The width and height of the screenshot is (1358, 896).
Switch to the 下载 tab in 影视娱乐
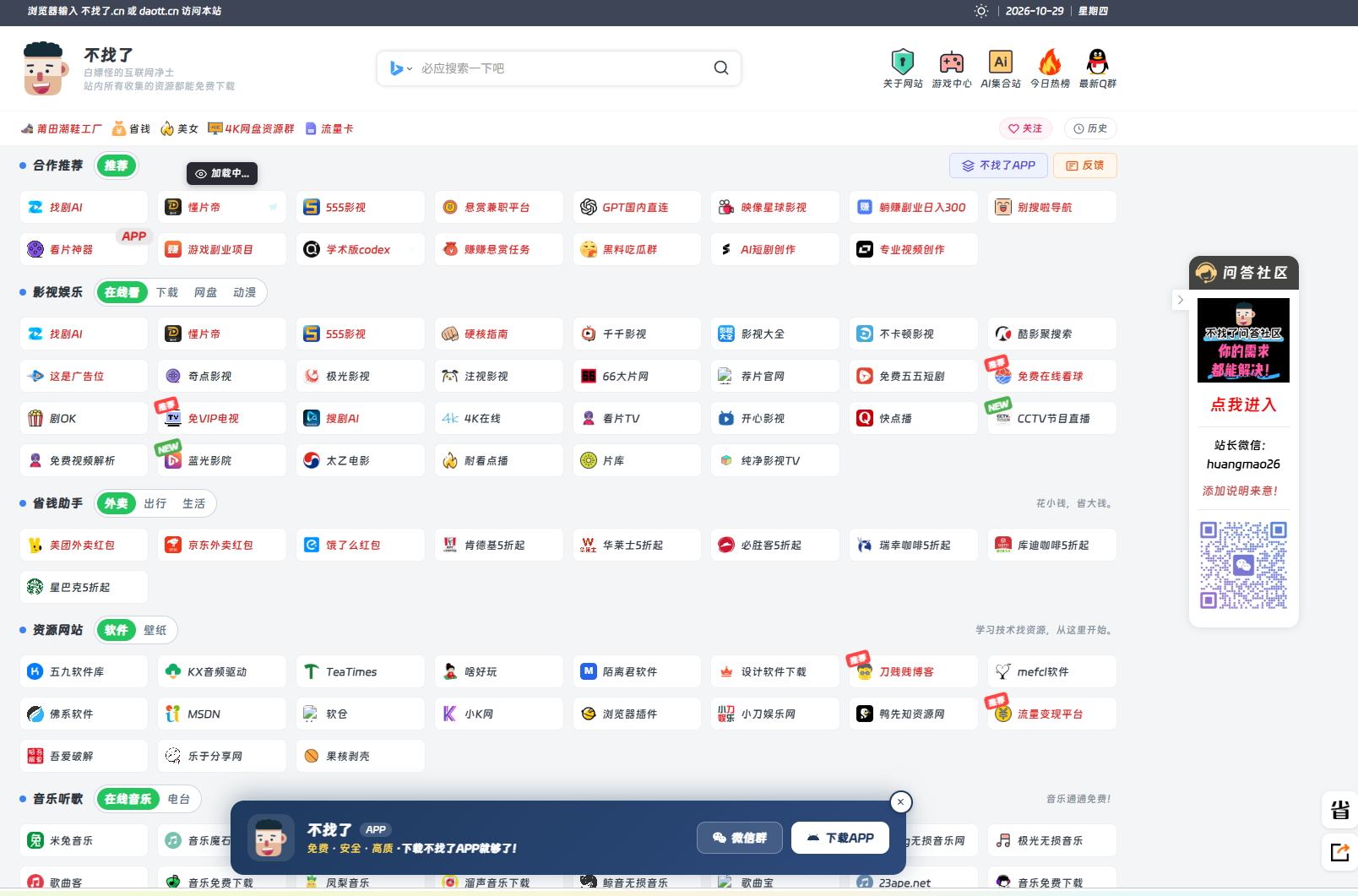coord(167,292)
